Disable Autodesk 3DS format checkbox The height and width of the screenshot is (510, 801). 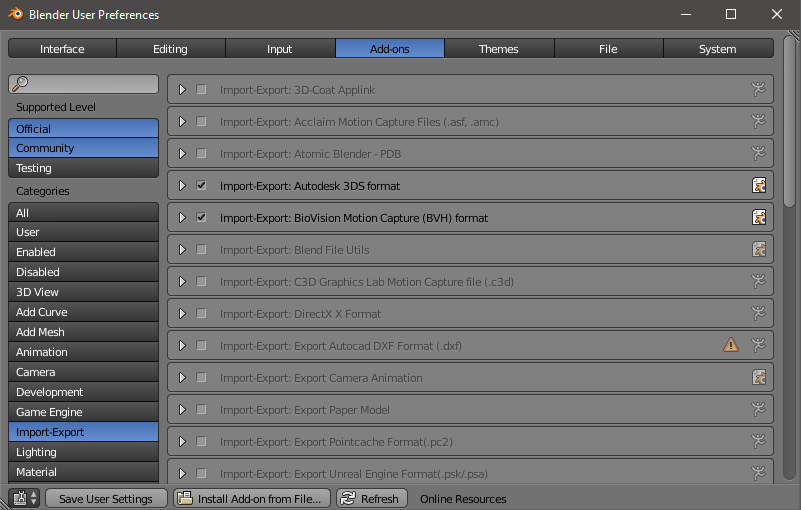pos(201,186)
